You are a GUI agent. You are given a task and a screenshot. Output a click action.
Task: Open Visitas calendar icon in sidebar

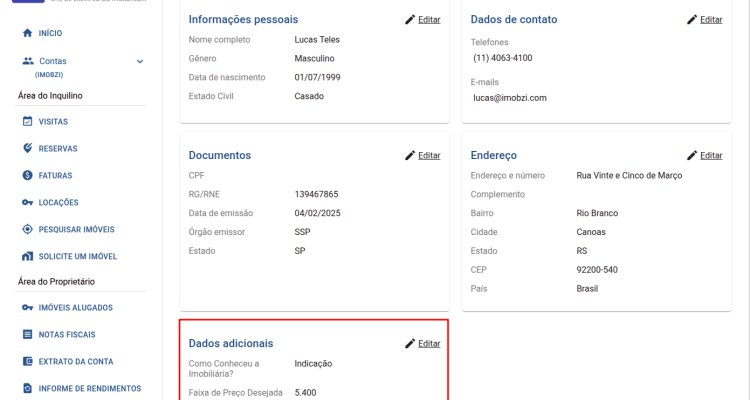[28, 122]
